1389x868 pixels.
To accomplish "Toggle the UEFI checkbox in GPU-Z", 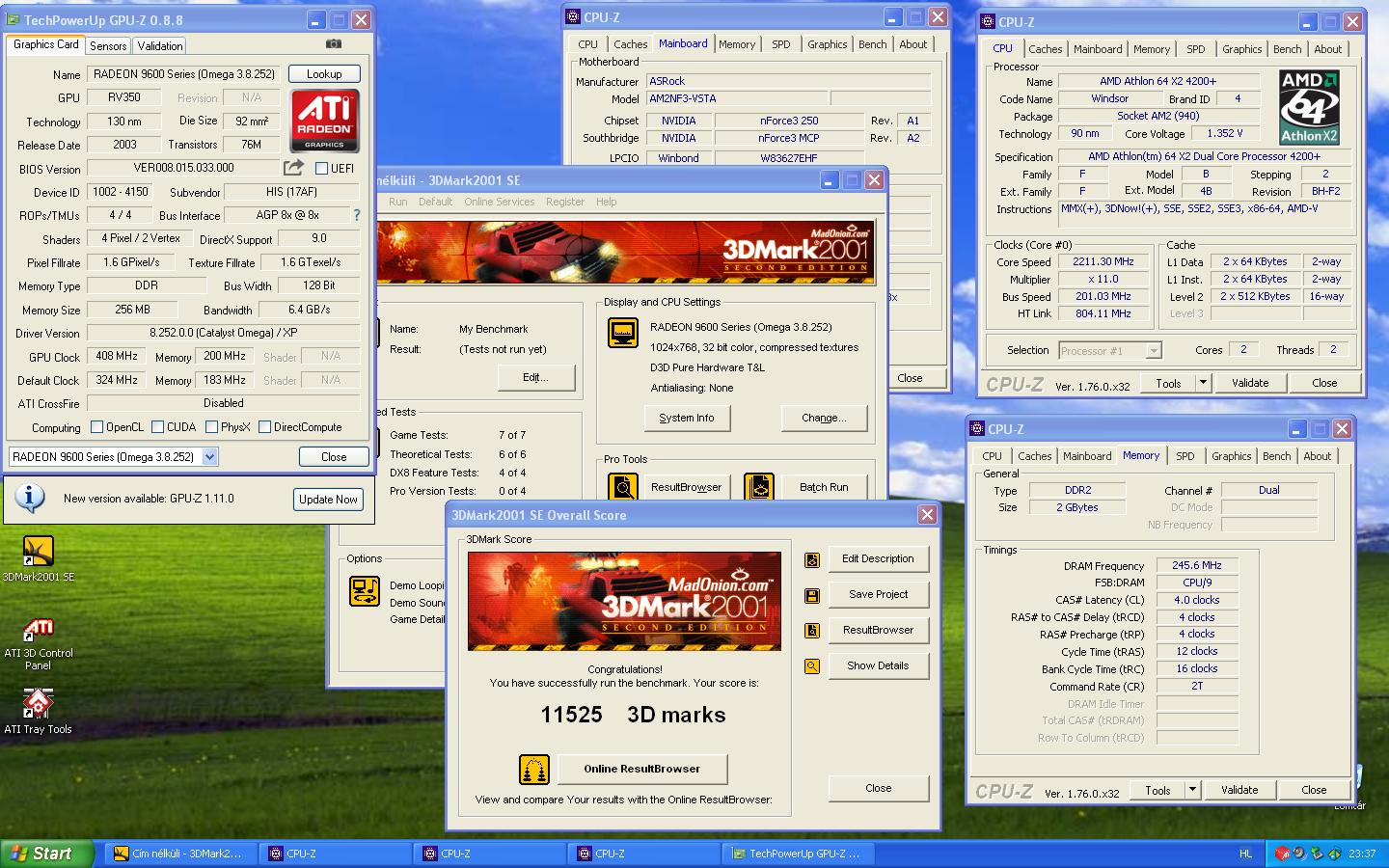I will click(322, 168).
